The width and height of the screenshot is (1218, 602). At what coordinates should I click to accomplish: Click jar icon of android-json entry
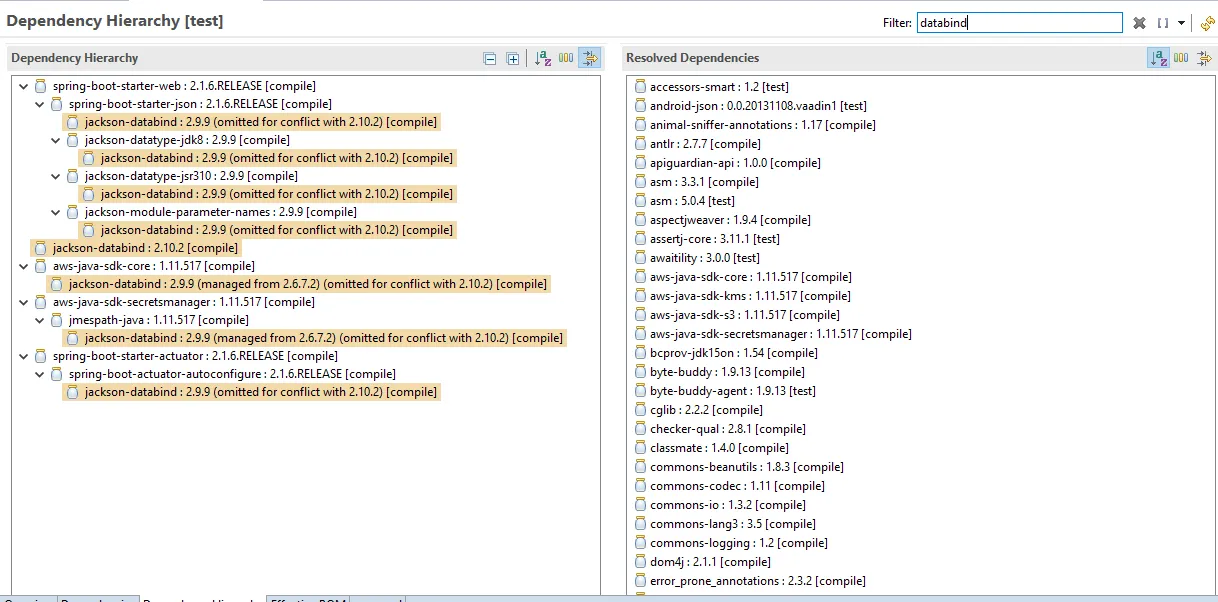click(x=641, y=106)
